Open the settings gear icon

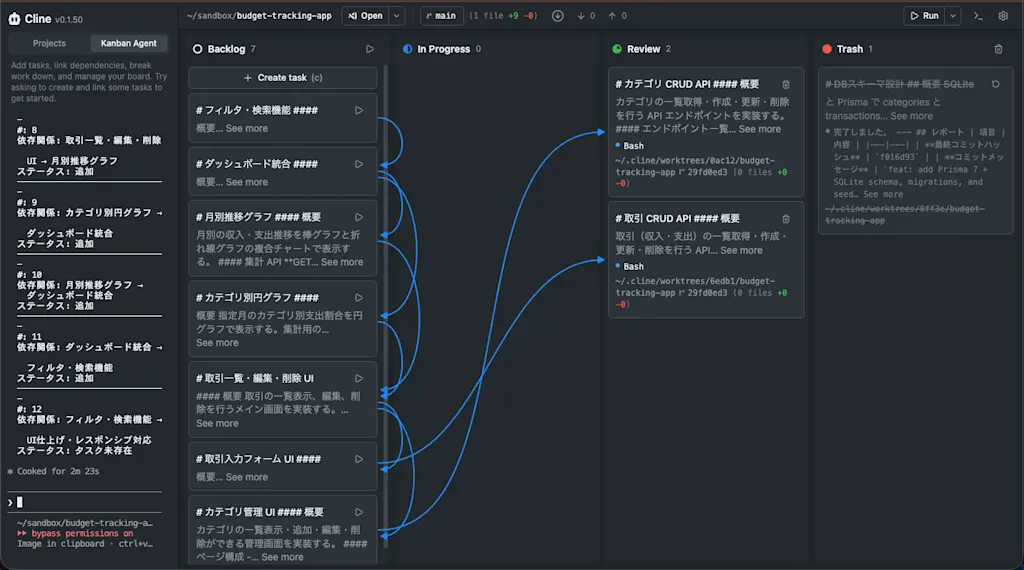click(x=1003, y=16)
